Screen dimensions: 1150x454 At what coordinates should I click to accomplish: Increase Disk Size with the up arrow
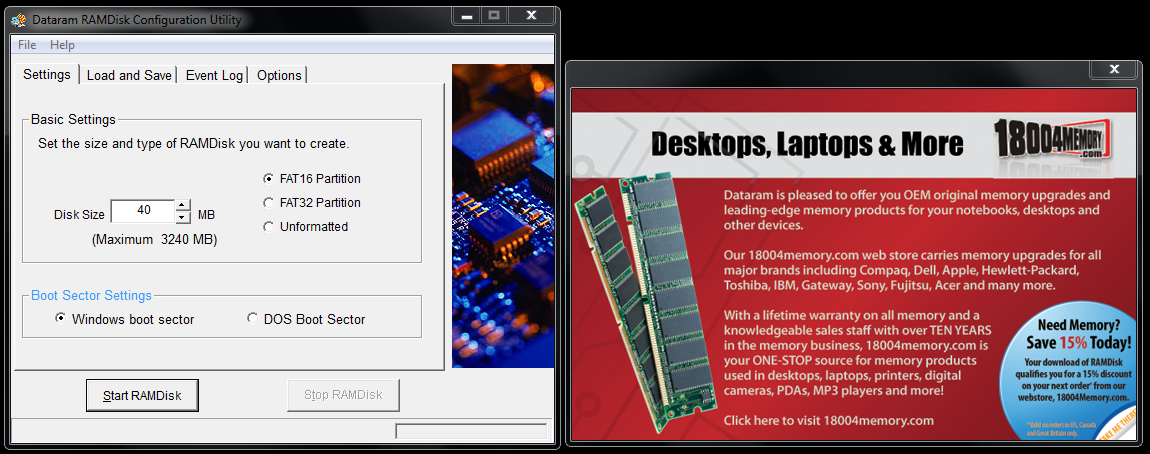point(183,205)
